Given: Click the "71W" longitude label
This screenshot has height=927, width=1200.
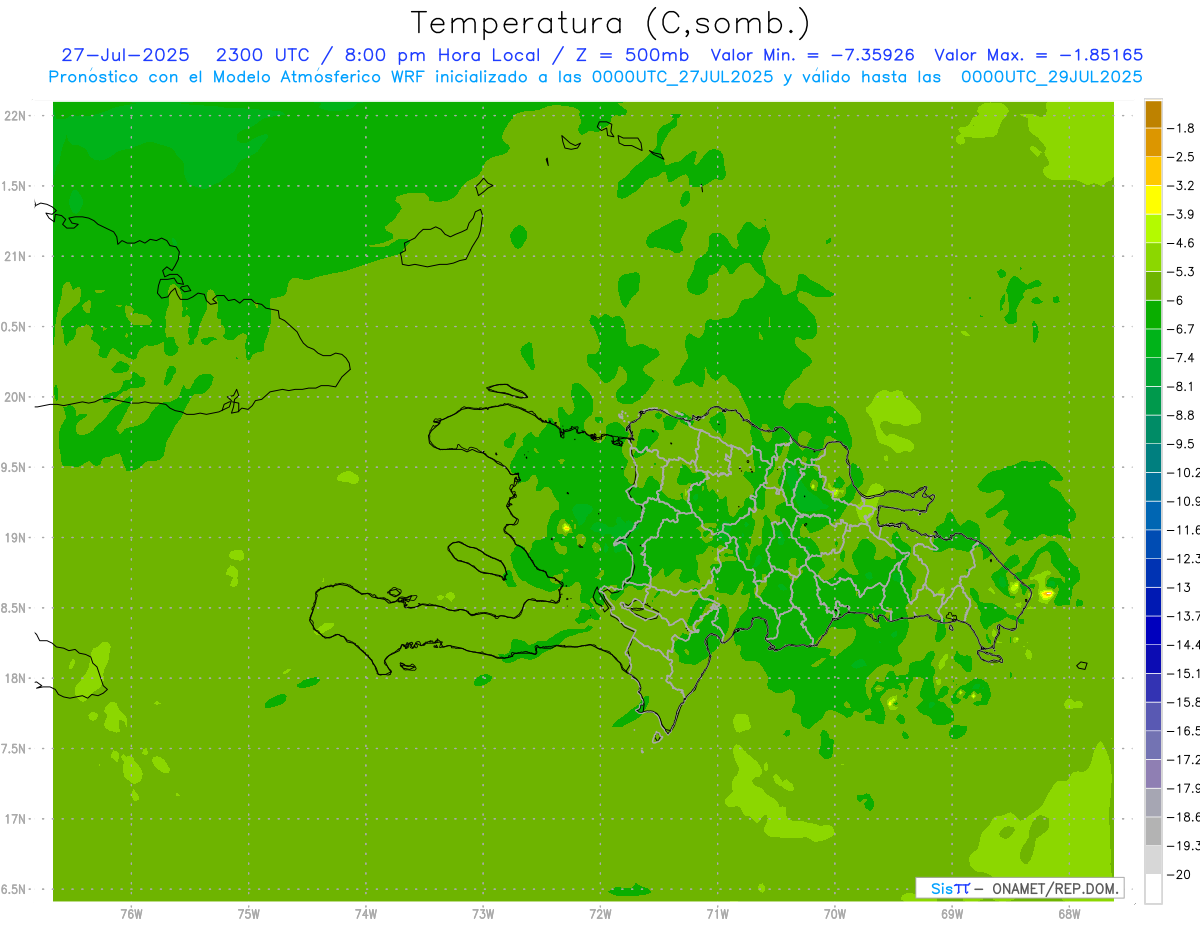Looking at the screenshot, I should coord(717,912).
